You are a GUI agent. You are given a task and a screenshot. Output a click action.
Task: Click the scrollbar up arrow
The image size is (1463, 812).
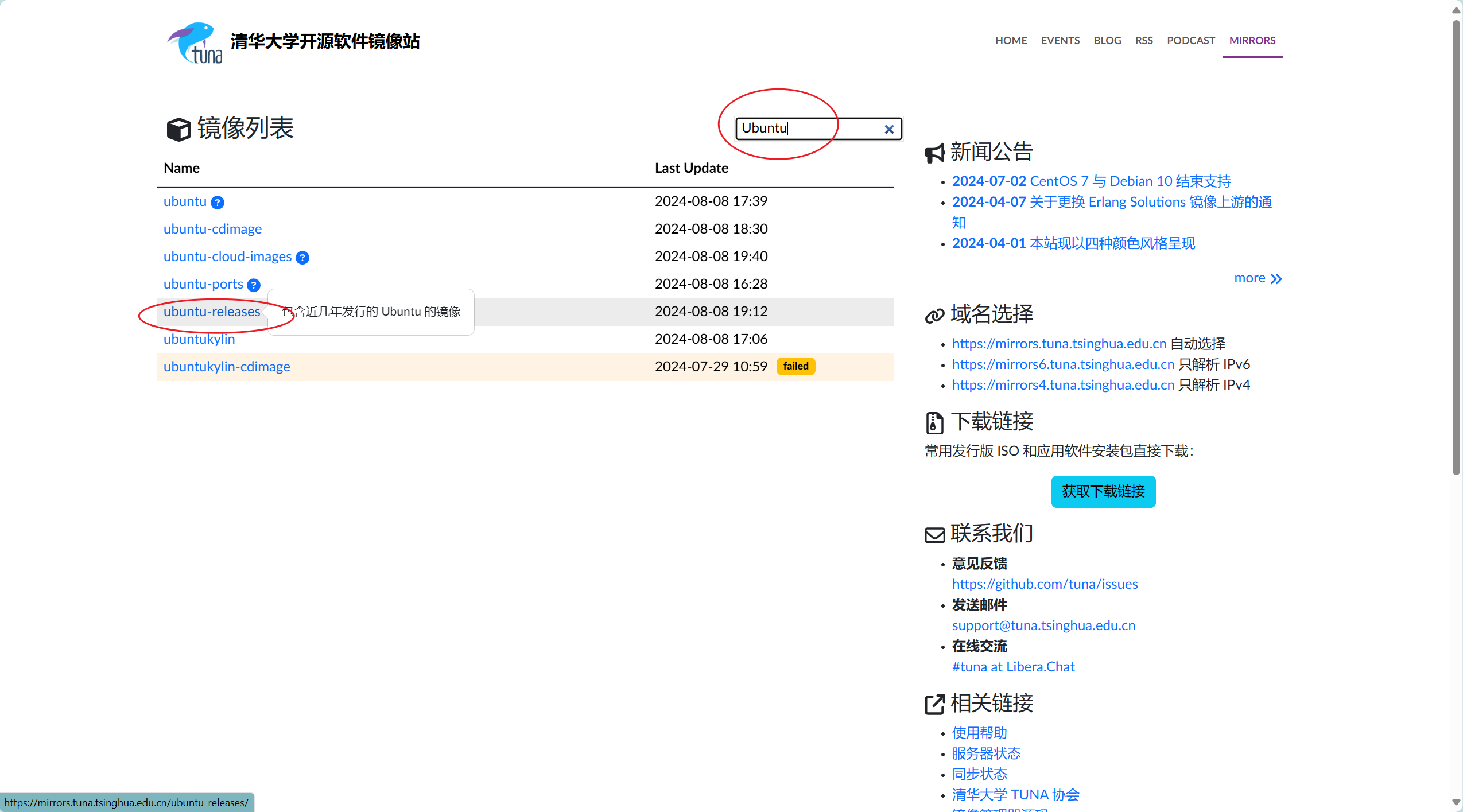(x=1456, y=10)
